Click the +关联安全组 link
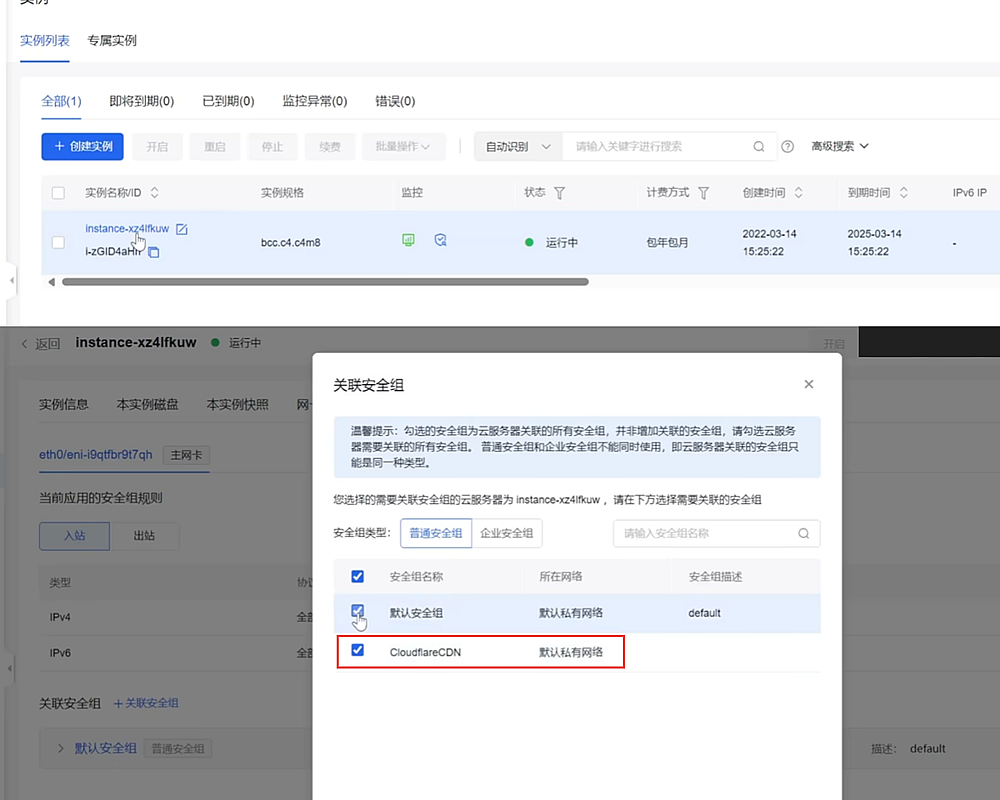 pos(146,703)
